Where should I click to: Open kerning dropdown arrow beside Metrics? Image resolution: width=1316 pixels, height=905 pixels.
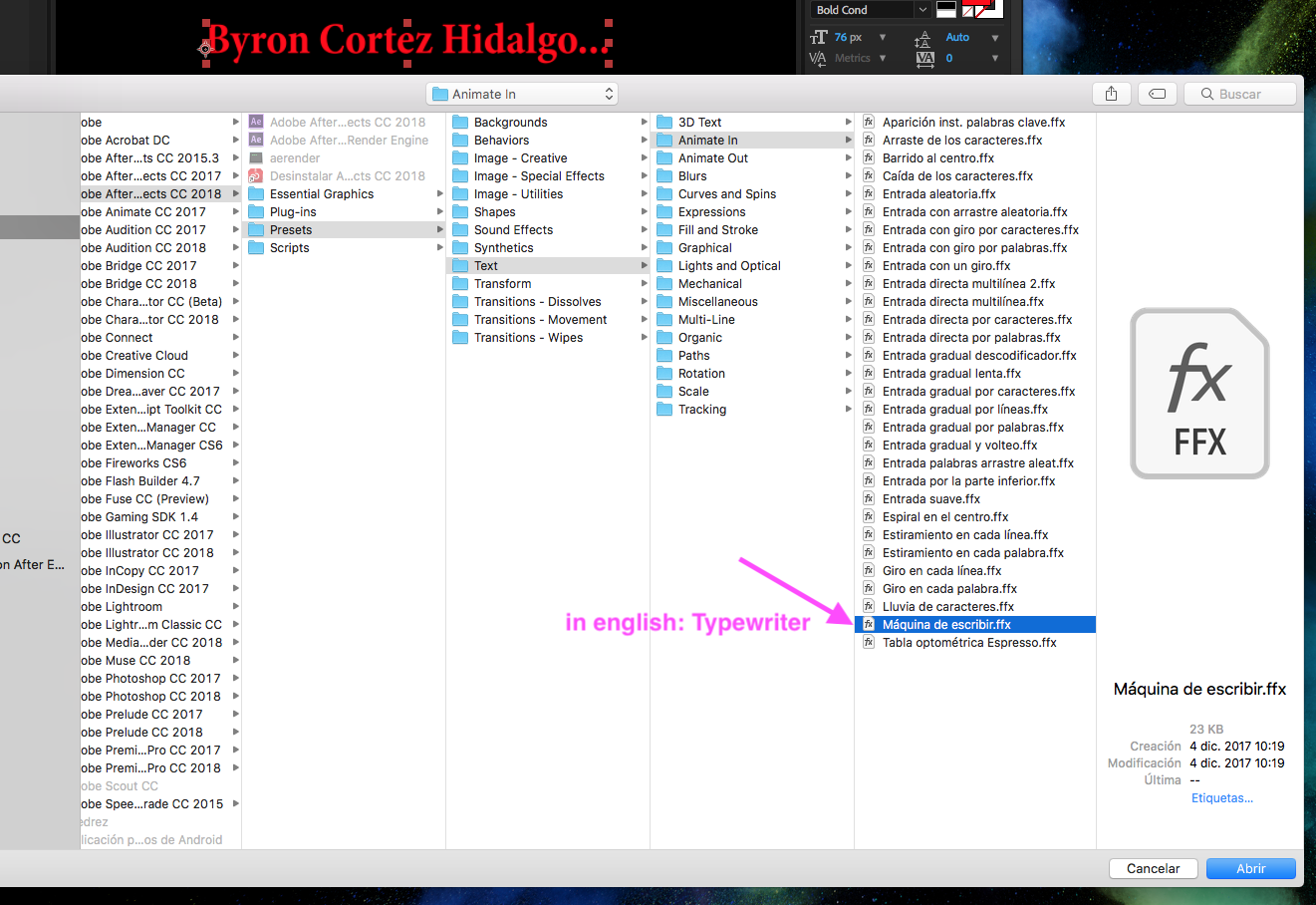pyautogui.click(x=883, y=58)
